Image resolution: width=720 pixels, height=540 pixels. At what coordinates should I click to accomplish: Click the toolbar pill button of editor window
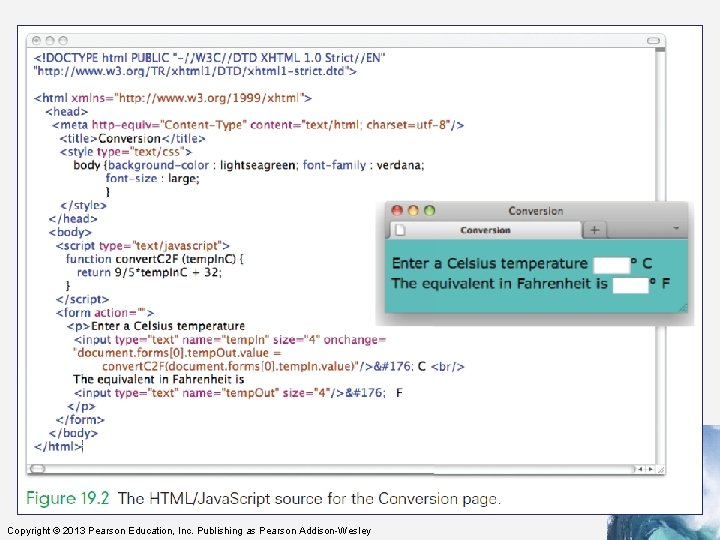(653, 41)
